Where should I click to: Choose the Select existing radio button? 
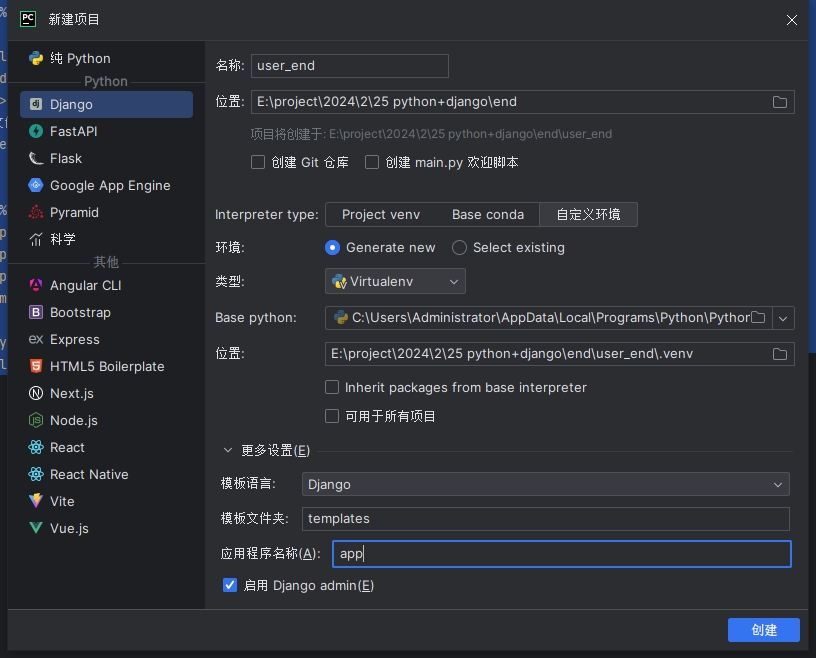click(459, 248)
